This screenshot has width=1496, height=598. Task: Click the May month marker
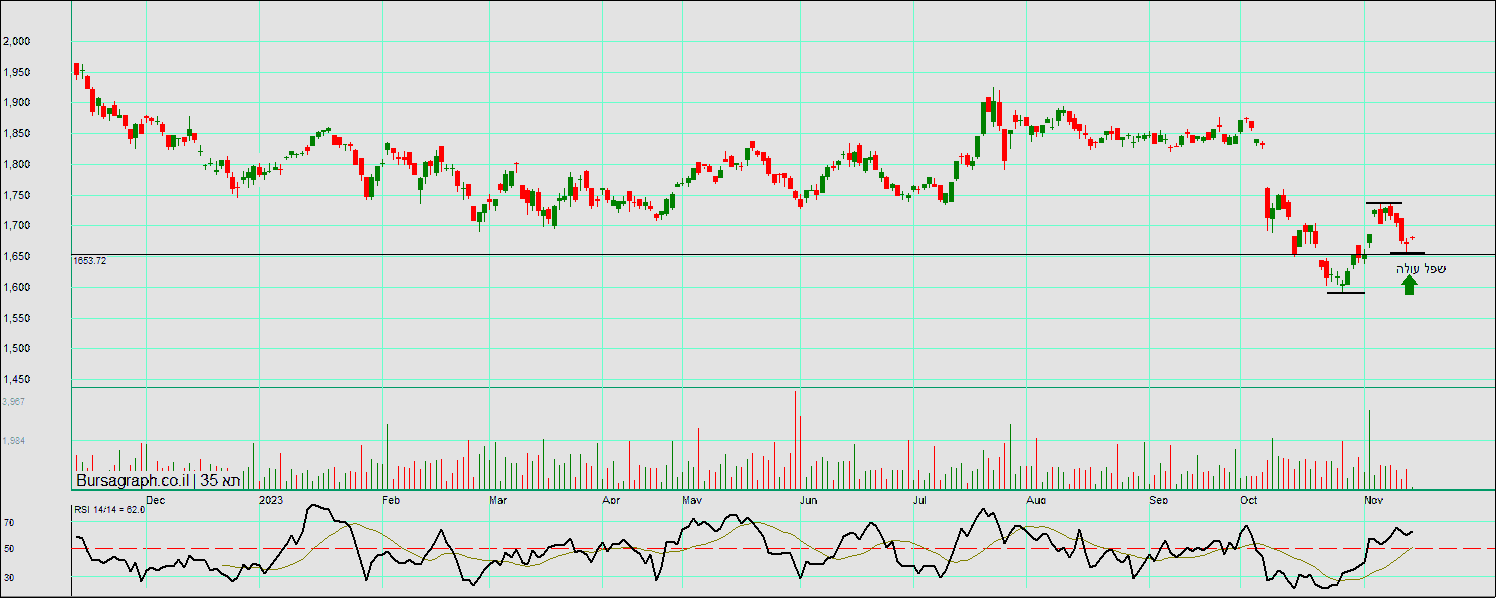[692, 498]
